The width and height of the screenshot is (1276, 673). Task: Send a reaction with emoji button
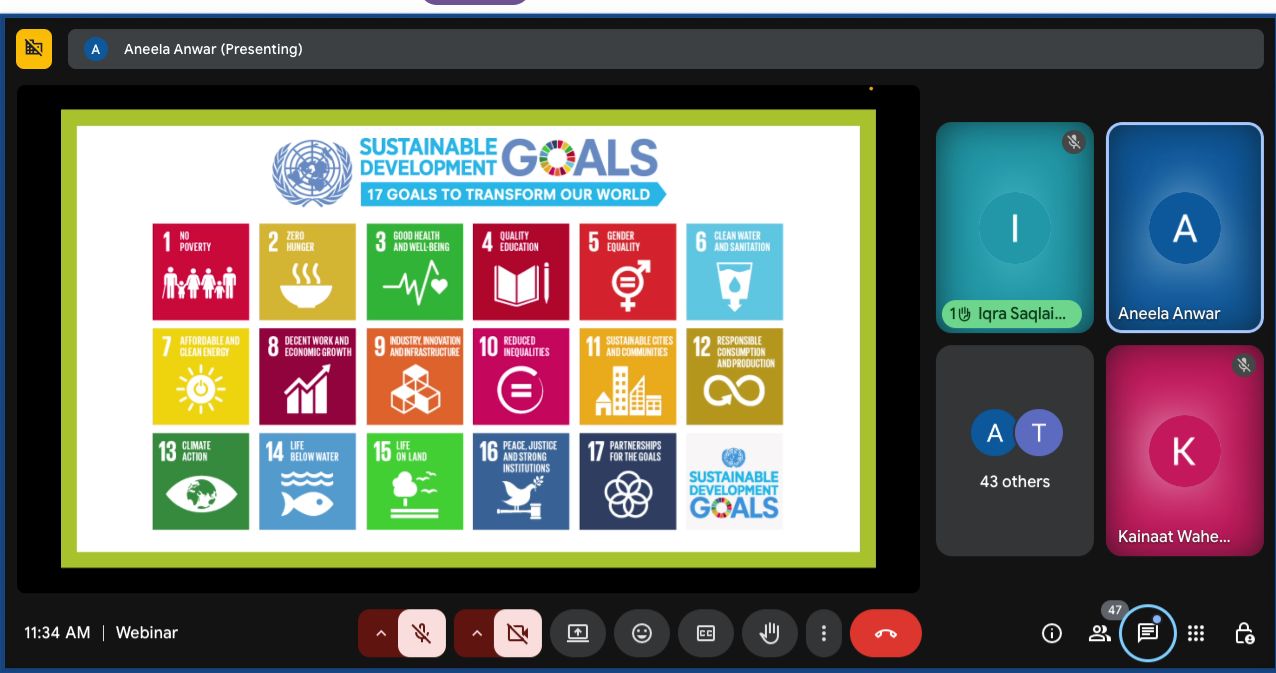point(642,633)
